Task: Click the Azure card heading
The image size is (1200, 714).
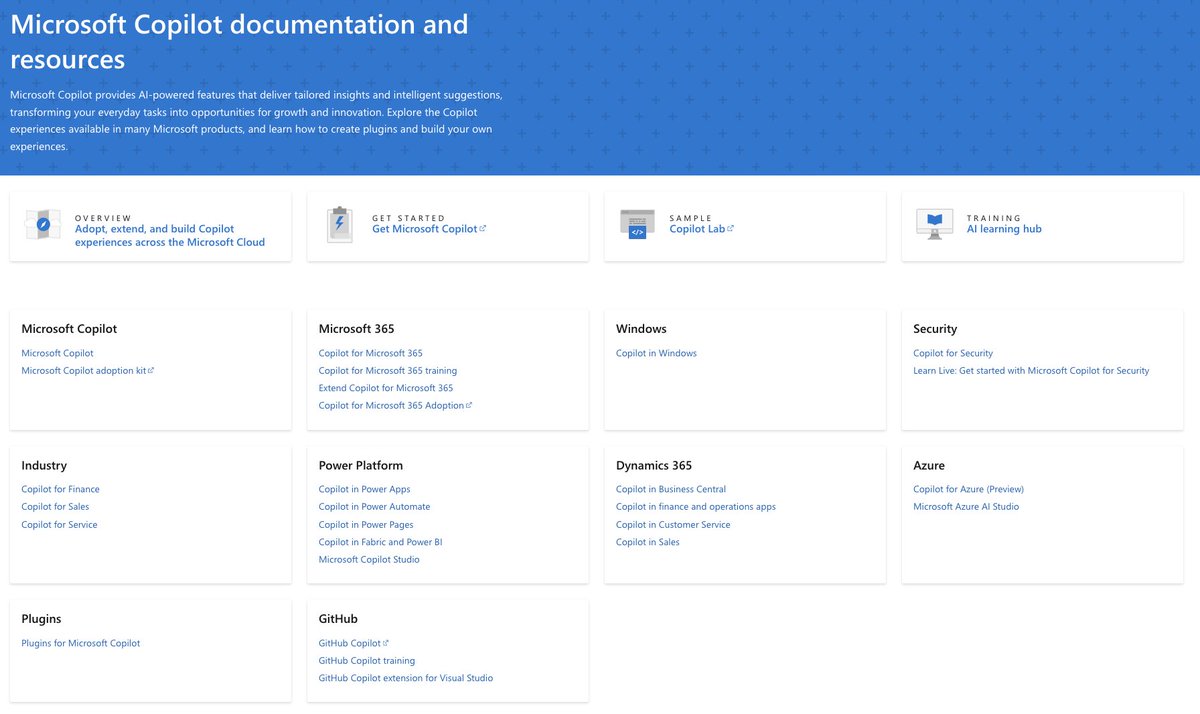Action: (929, 465)
